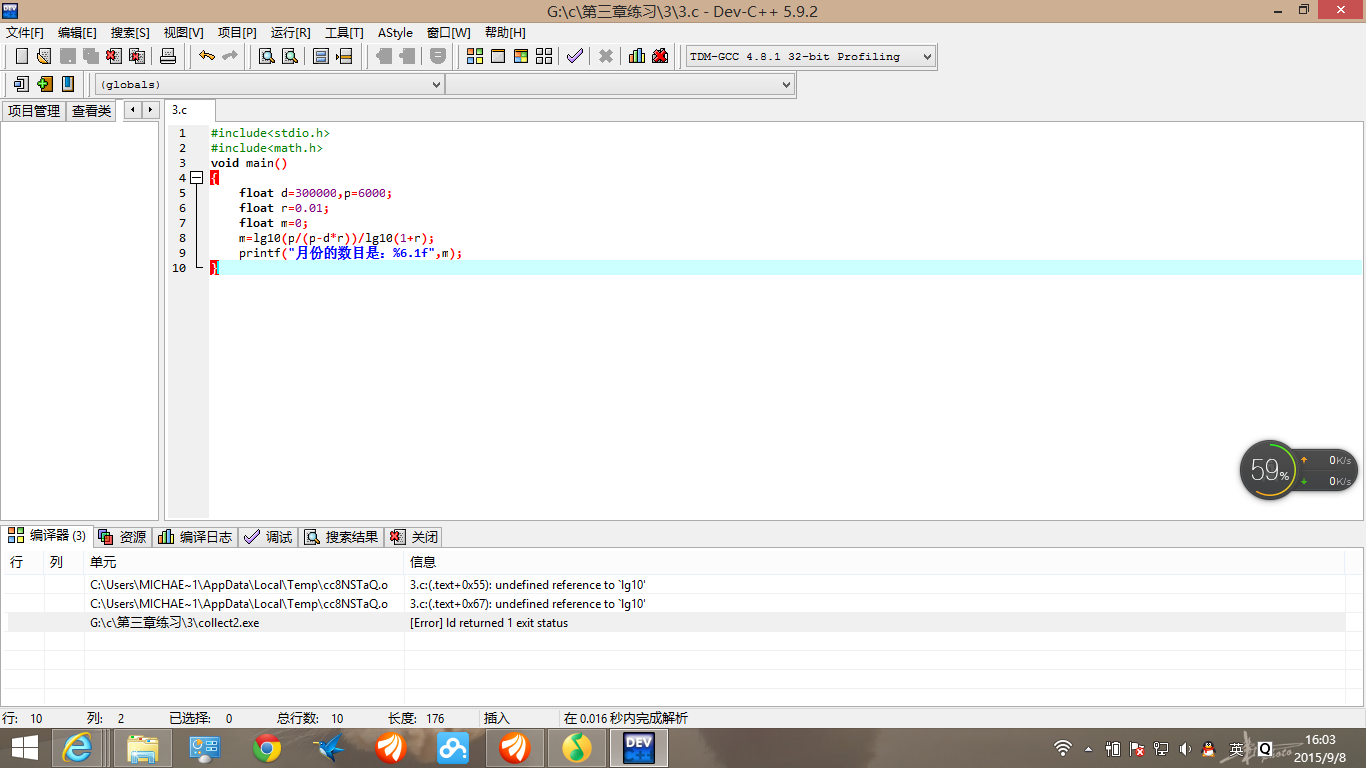Screen dimensions: 1366x768
Task: Click the new project window icon
Action: [21, 84]
